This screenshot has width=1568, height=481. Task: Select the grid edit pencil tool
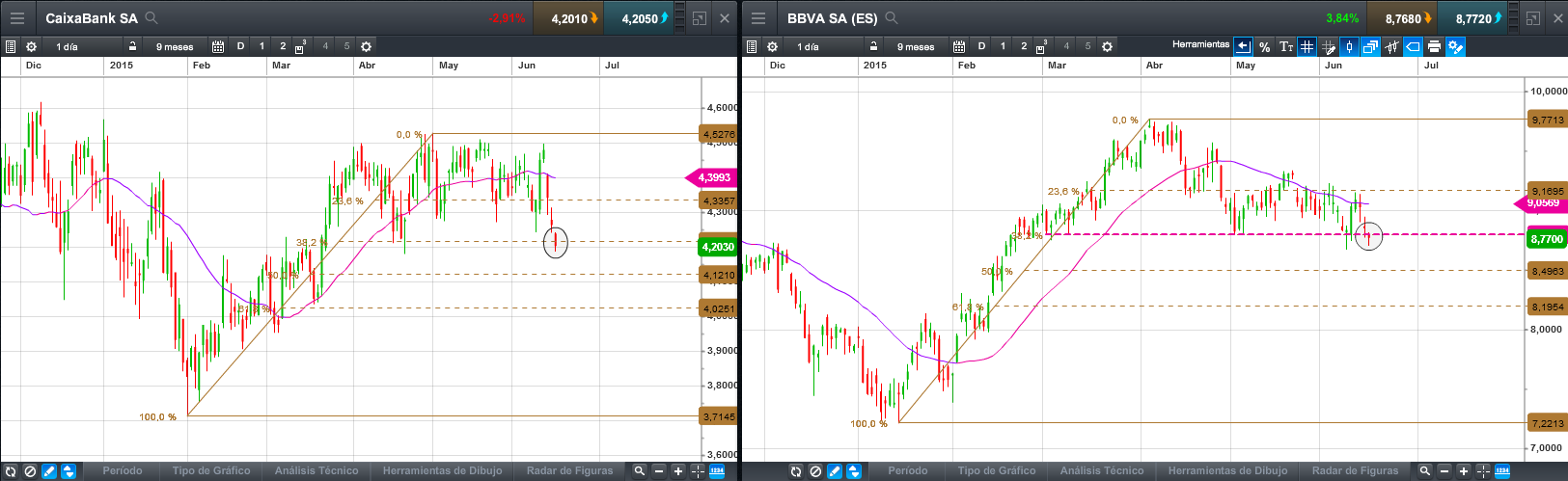pos(1328,46)
